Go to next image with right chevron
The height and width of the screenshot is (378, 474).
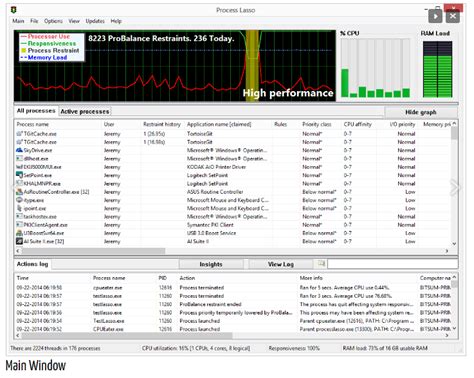(x=454, y=188)
